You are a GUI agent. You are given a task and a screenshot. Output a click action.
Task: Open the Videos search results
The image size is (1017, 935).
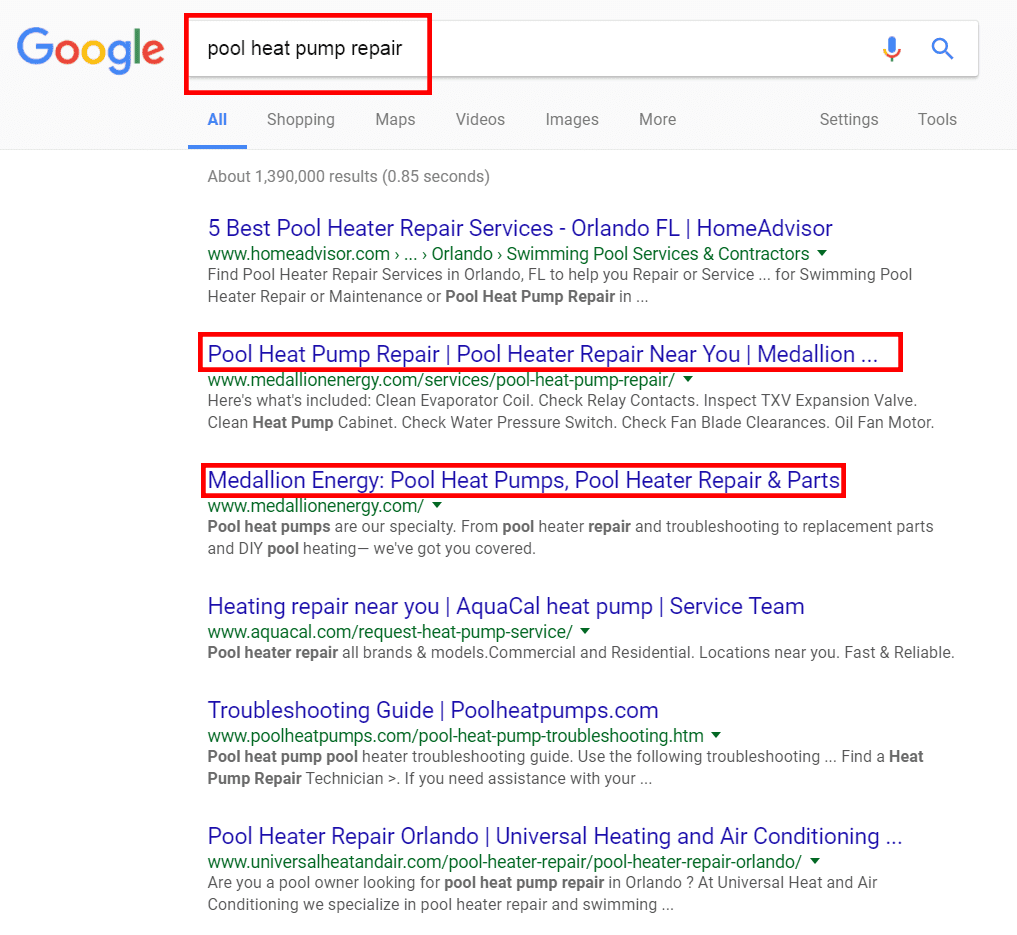pyautogui.click(x=479, y=119)
